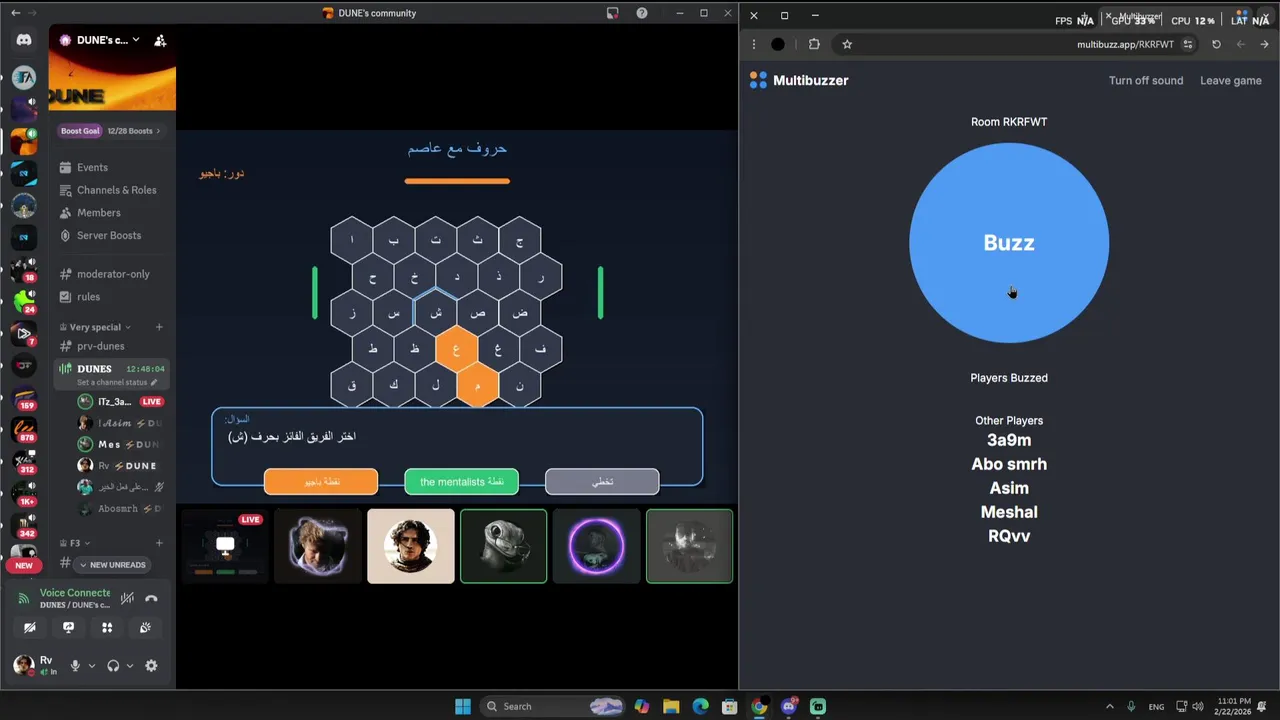
Task: Click the Boost Goal 12/28 Boosts bar
Action: pyautogui.click(x=112, y=131)
